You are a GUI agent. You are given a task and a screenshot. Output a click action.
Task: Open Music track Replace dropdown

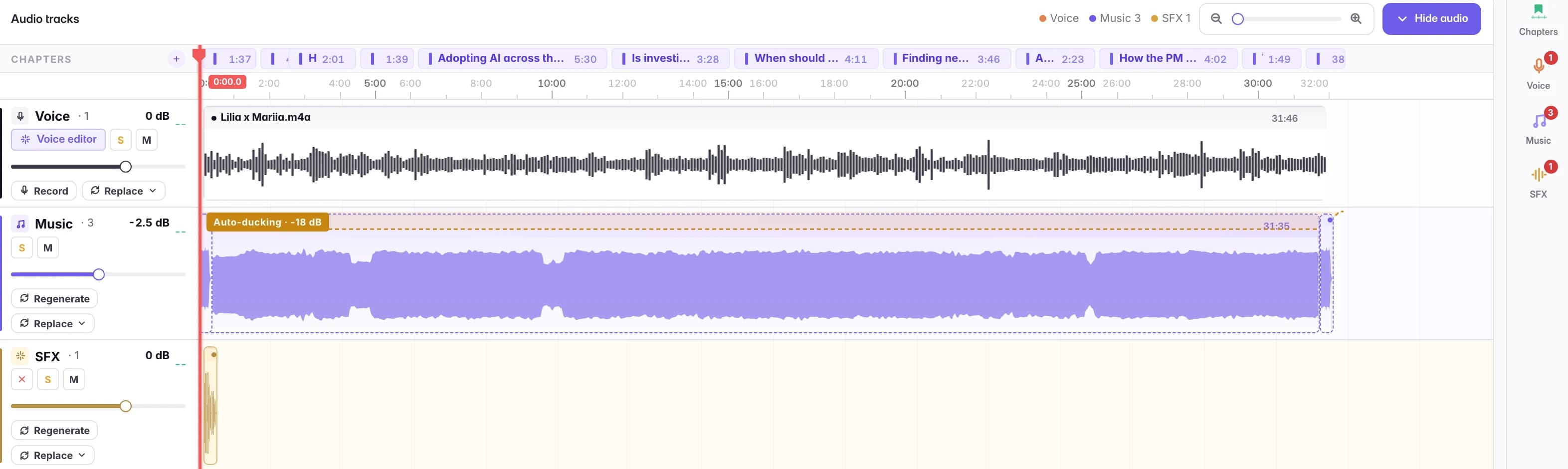53,323
